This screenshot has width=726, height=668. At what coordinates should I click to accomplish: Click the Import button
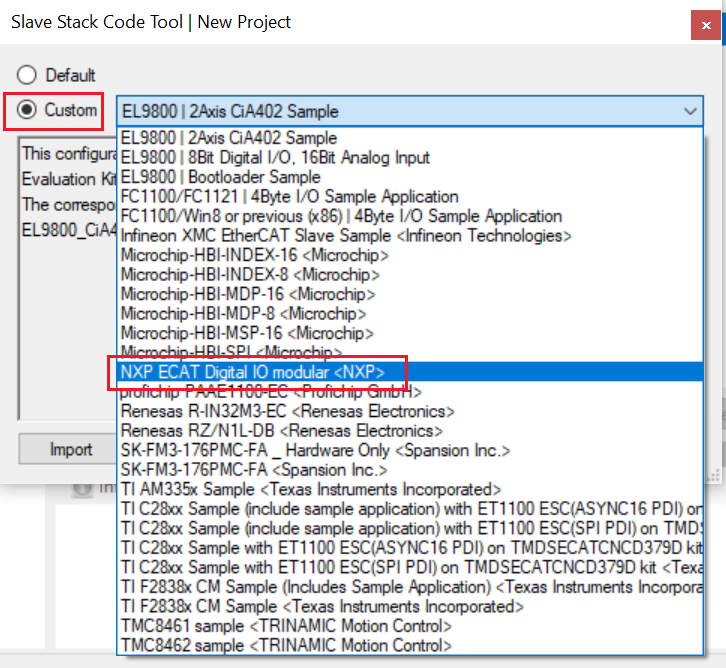coord(71,449)
